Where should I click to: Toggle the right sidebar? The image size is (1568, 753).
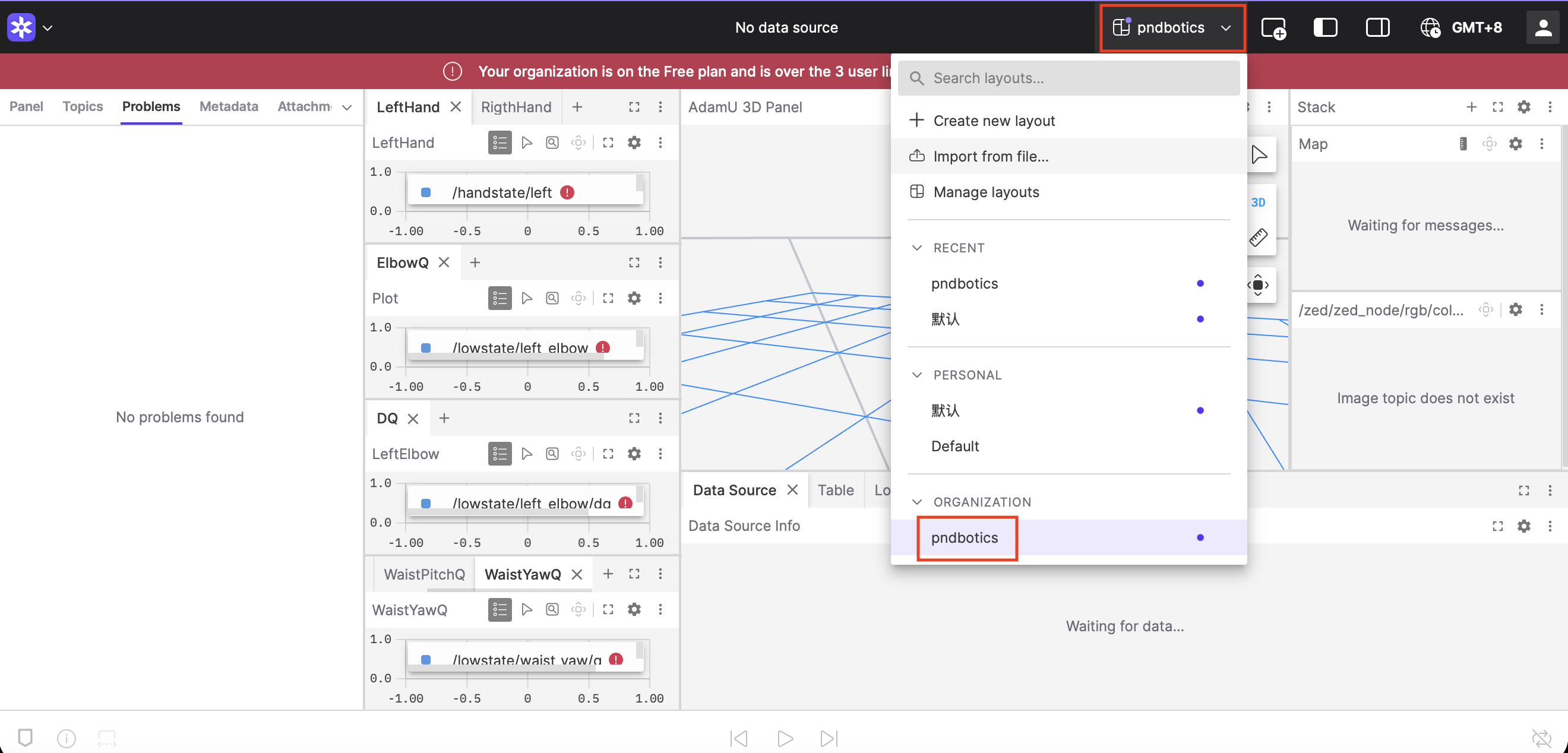(1377, 27)
